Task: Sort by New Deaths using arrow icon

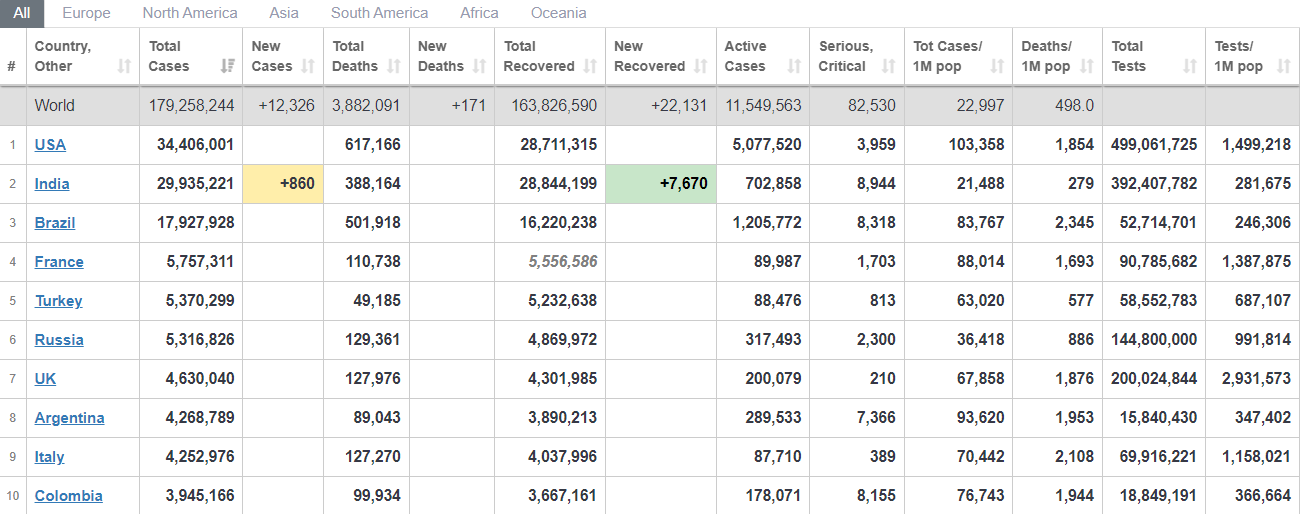Action: pos(479,66)
